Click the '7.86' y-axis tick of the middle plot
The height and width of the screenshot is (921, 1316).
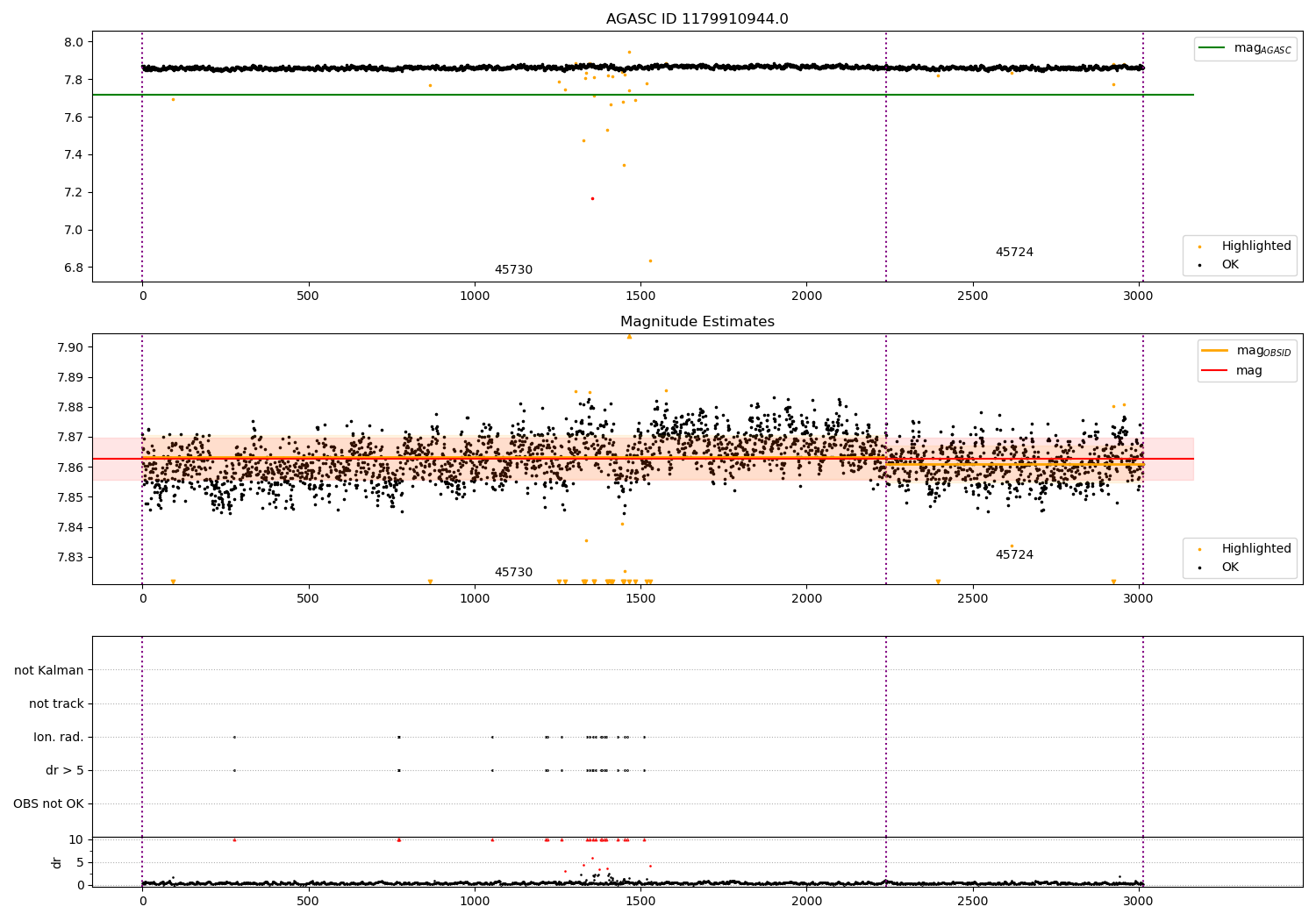pos(70,468)
